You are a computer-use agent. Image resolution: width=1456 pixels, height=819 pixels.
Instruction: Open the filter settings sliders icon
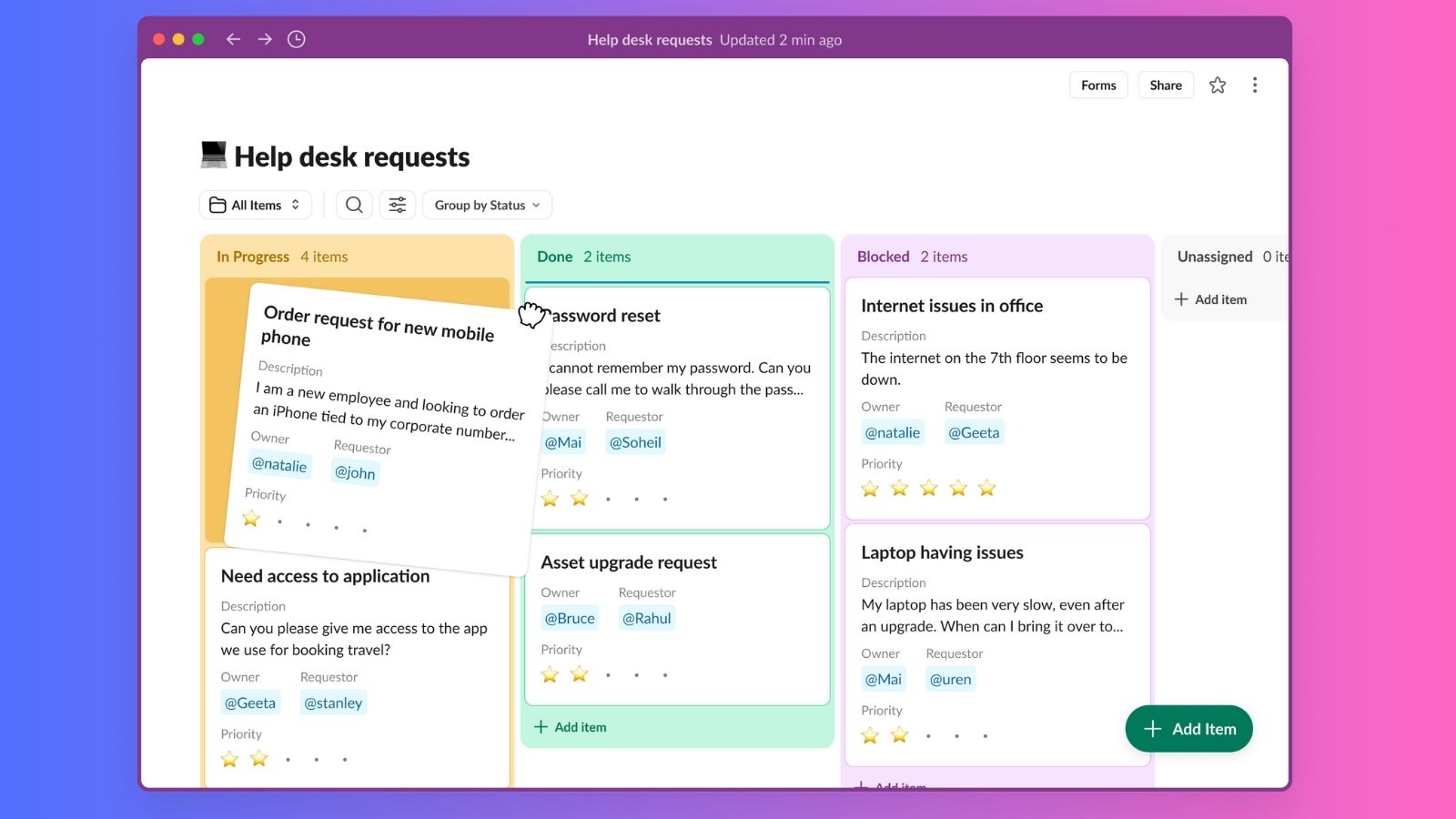(x=398, y=205)
